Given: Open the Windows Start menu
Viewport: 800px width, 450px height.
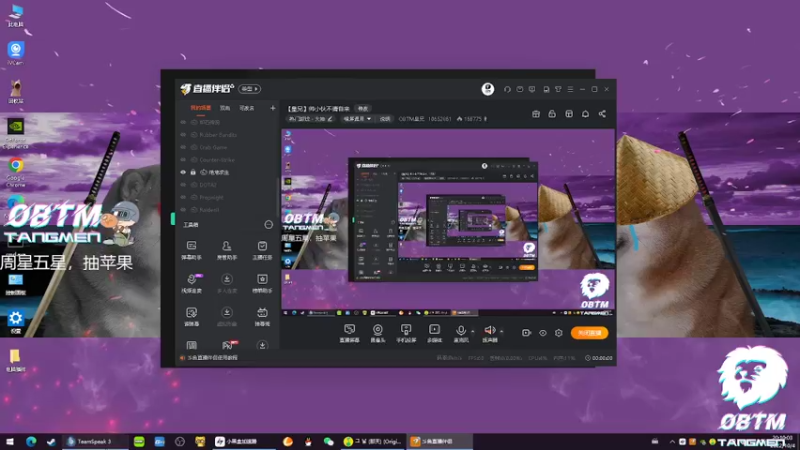Looking at the screenshot, I should coord(10,442).
